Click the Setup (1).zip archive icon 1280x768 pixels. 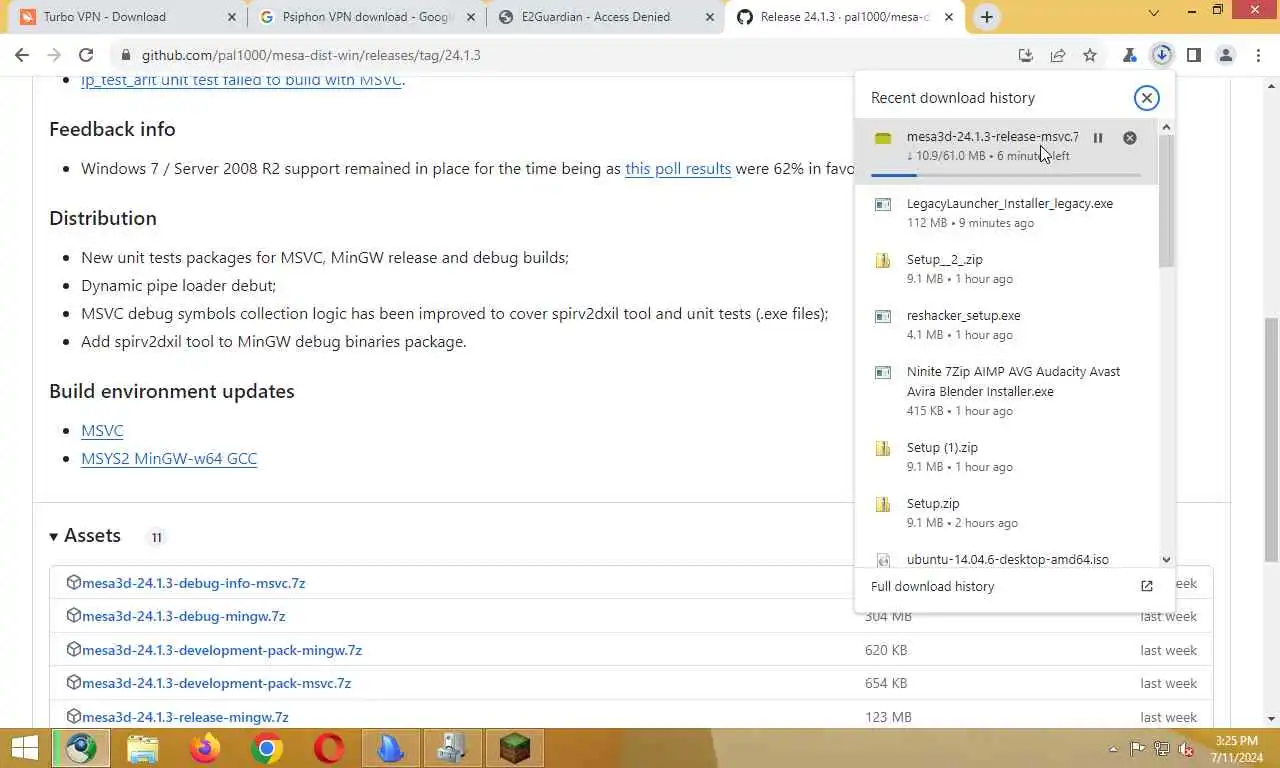point(883,448)
